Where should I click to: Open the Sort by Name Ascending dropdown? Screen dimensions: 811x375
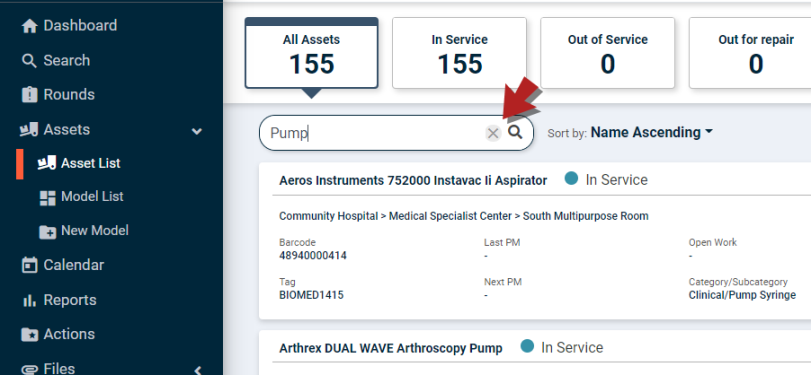click(x=652, y=132)
